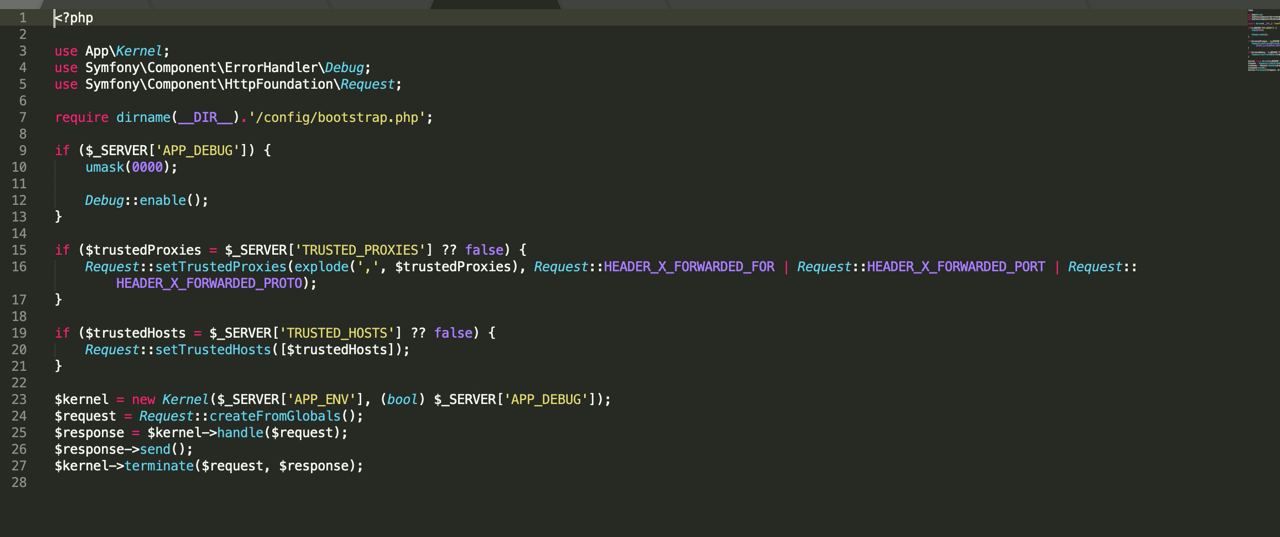Click "$kernel" at the start of line 23
The image size is (1280, 537).
[82, 399]
